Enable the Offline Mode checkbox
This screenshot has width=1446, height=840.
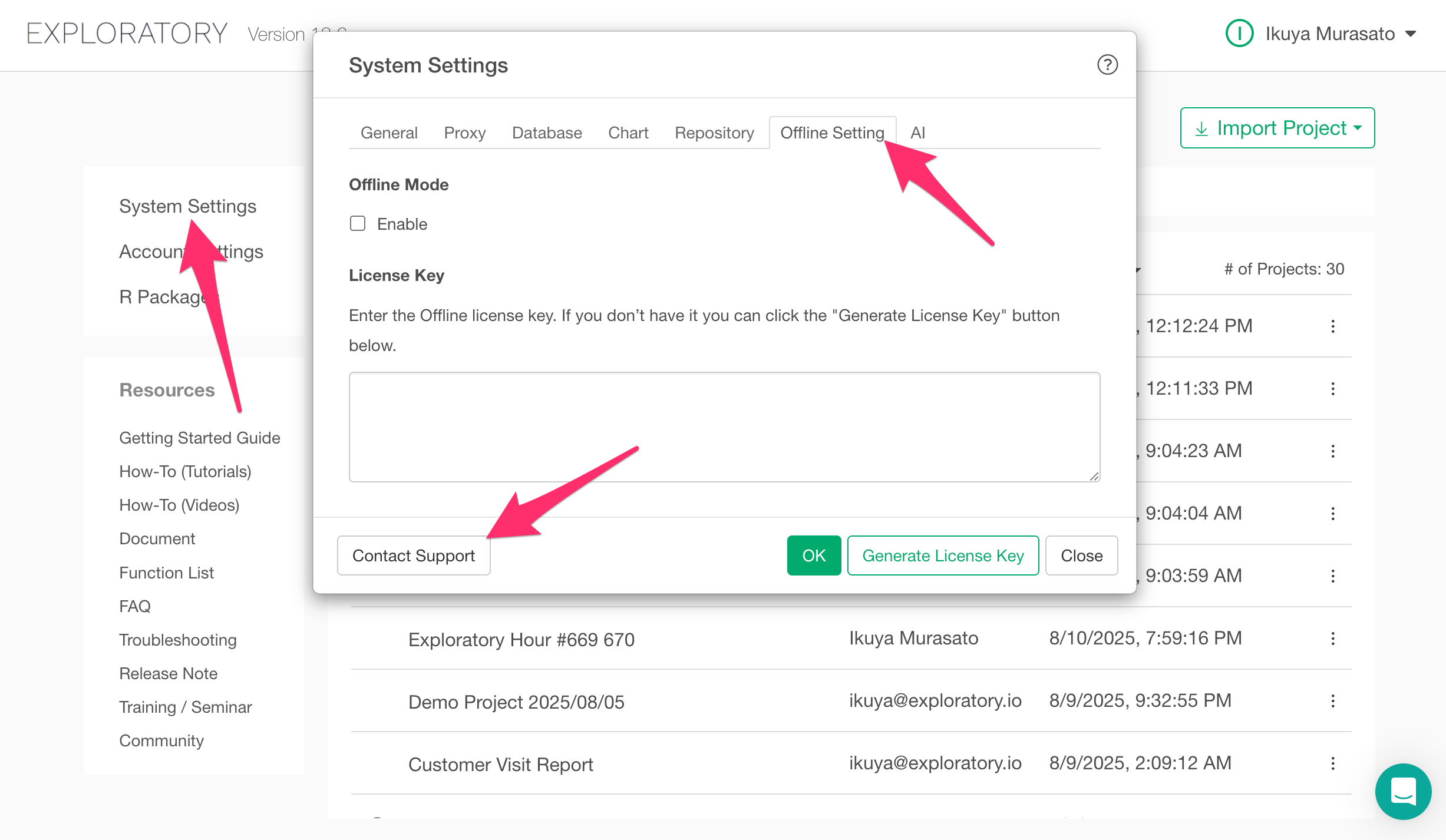click(x=358, y=224)
